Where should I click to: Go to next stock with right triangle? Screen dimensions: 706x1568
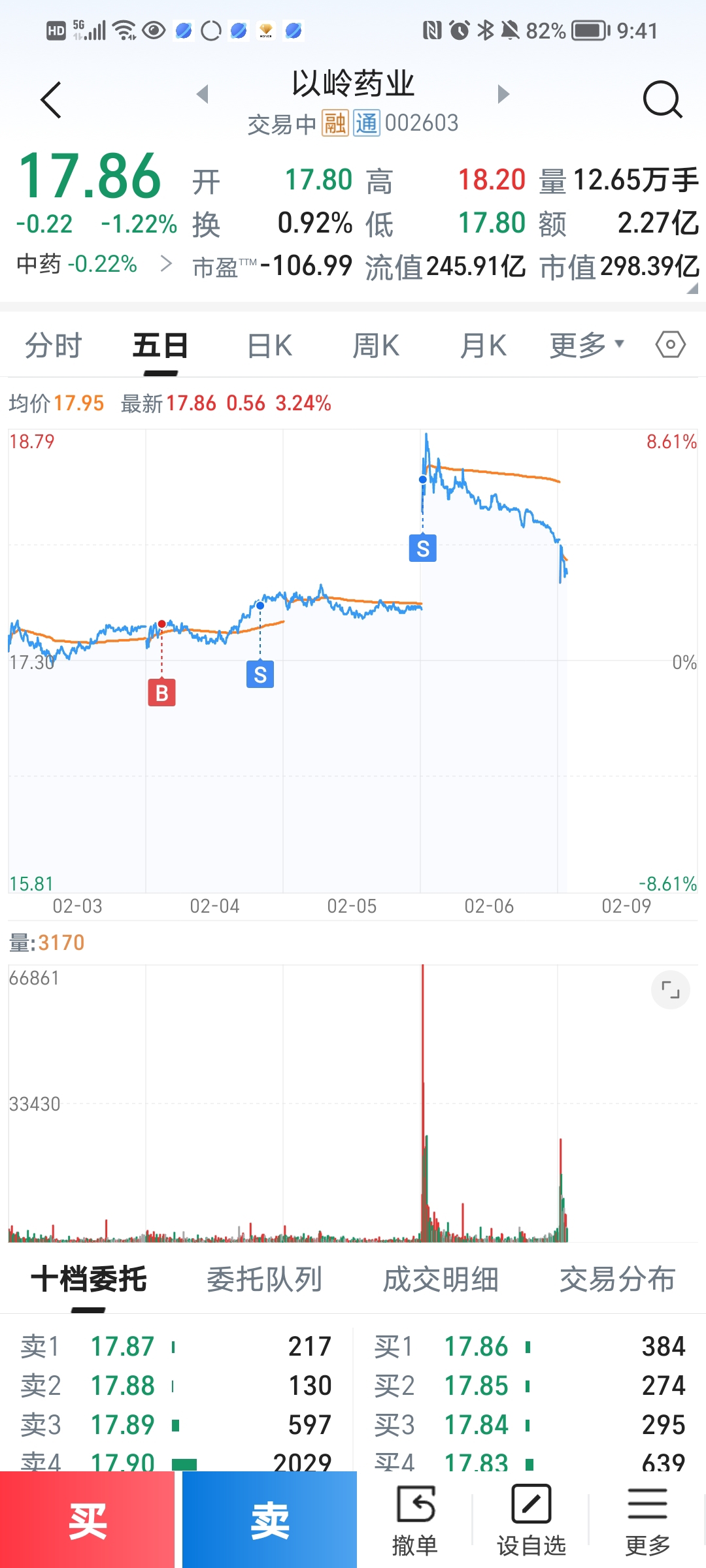click(x=503, y=94)
